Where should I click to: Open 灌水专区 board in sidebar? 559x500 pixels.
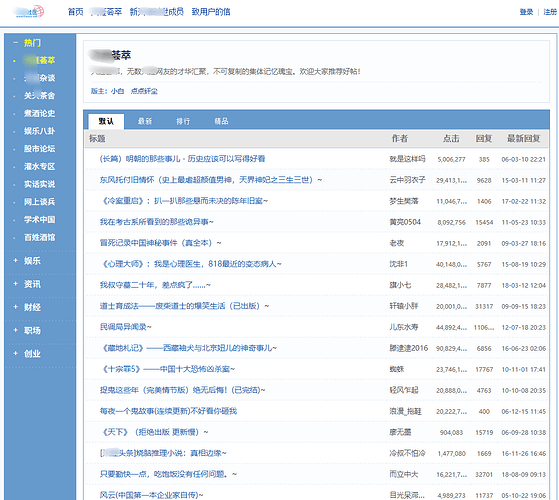point(39,166)
